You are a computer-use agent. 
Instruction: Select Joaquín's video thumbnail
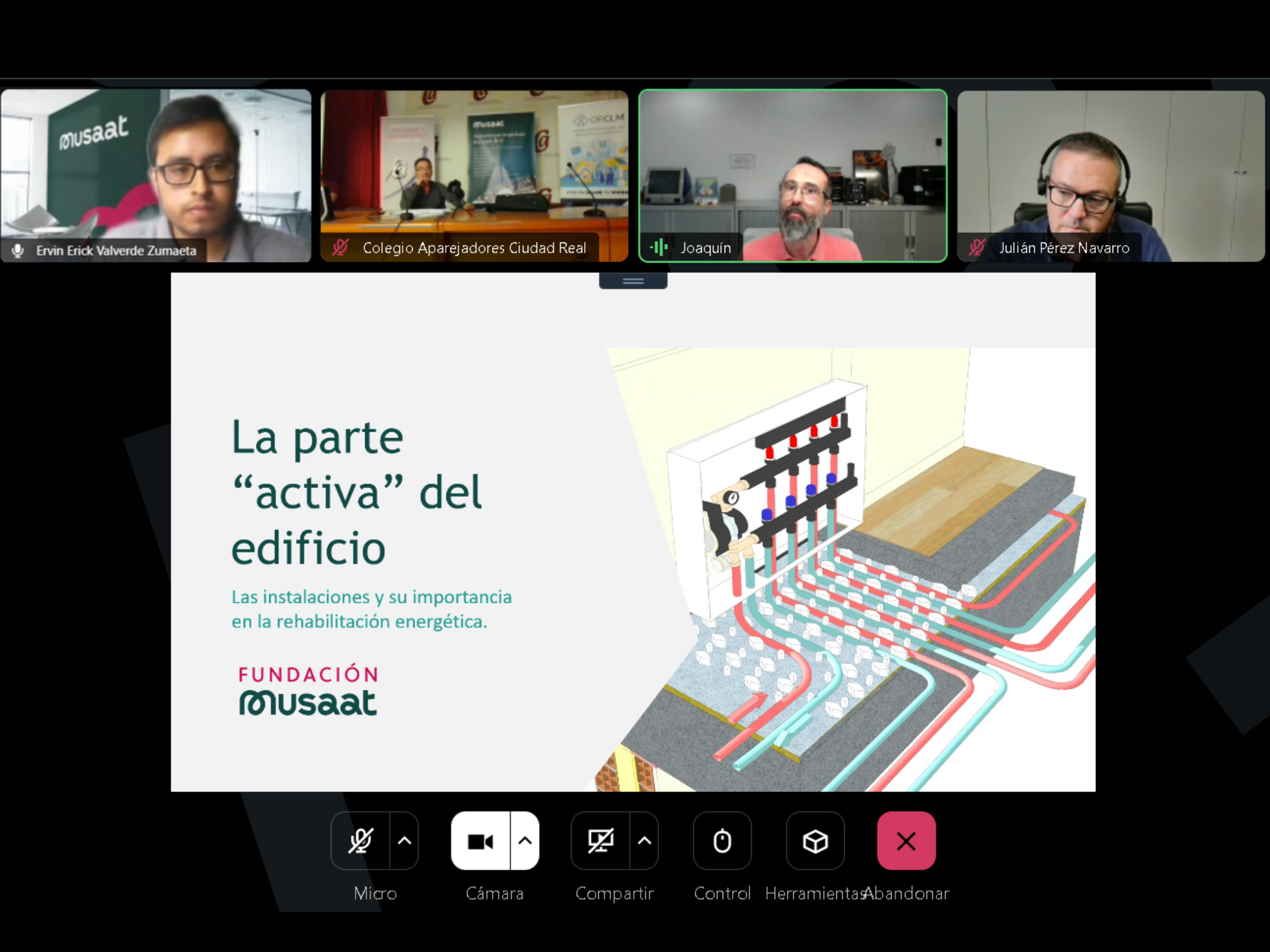point(792,165)
